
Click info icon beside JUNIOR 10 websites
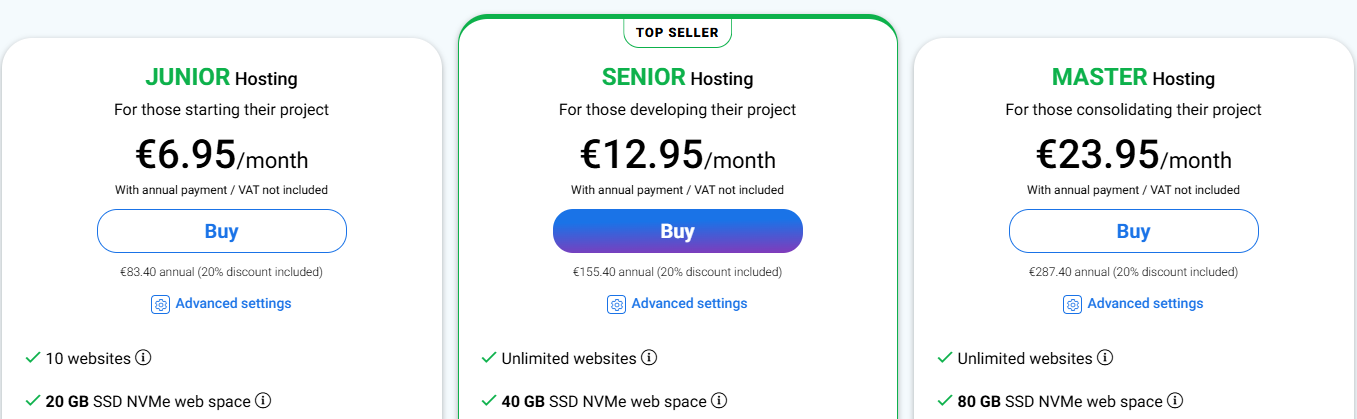click(143, 358)
